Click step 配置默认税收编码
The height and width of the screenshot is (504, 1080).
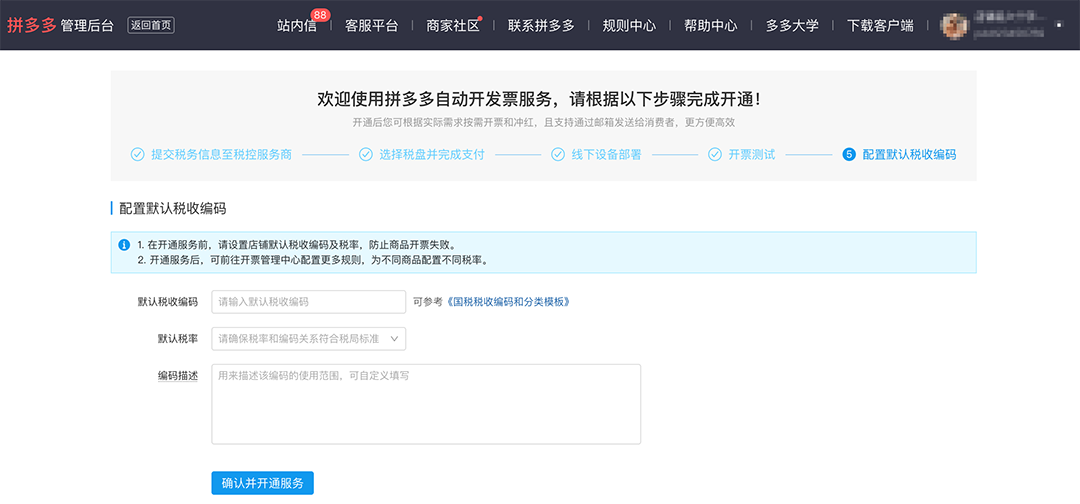909,154
